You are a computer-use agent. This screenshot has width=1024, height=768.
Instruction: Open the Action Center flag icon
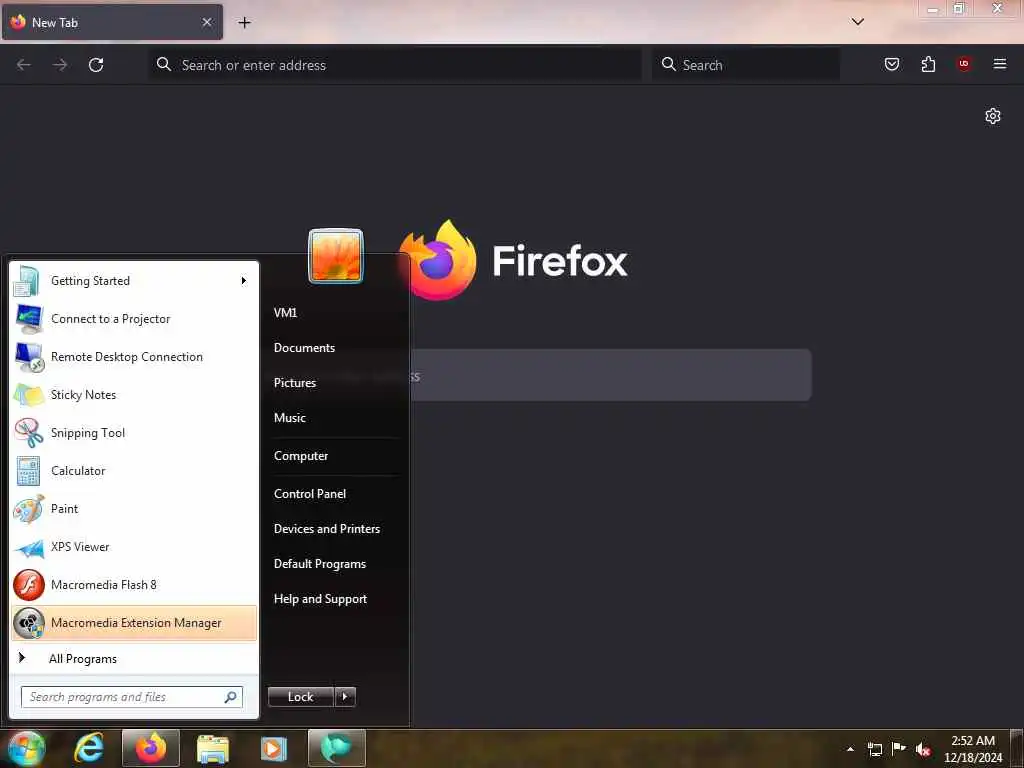[899, 748]
